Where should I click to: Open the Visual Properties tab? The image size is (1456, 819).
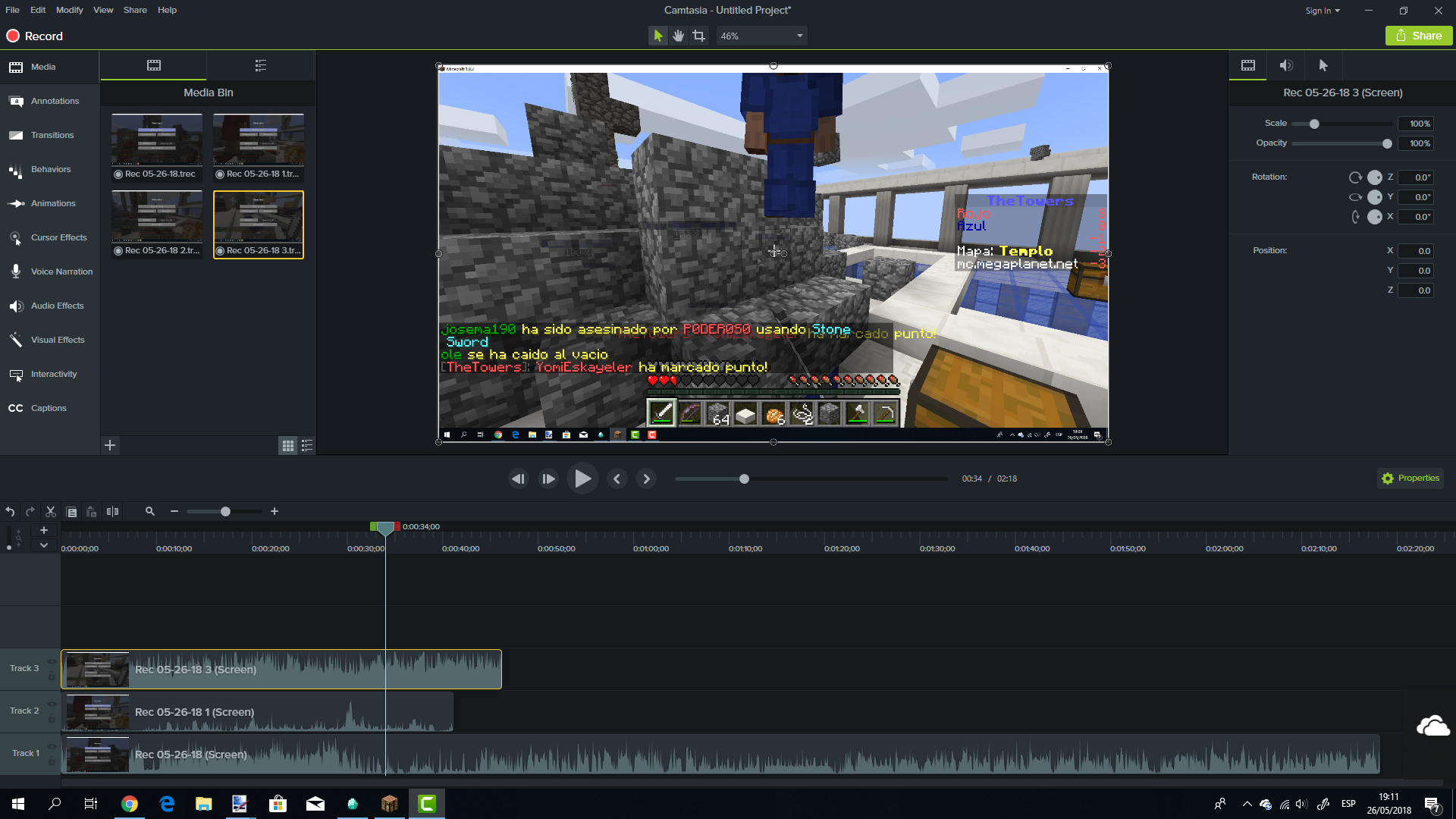coord(1247,65)
